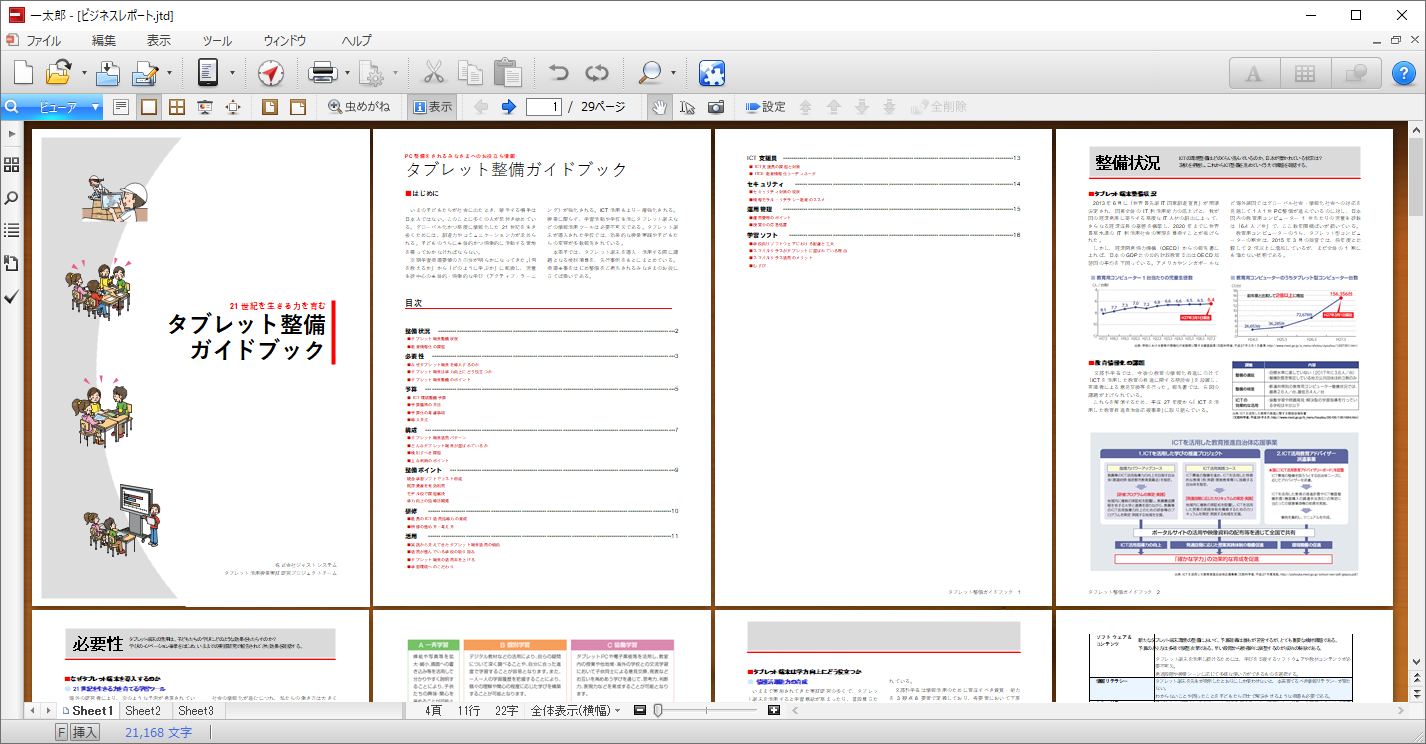1426x744 pixels.
Task: Click the red compass navigation icon
Action: point(271,73)
